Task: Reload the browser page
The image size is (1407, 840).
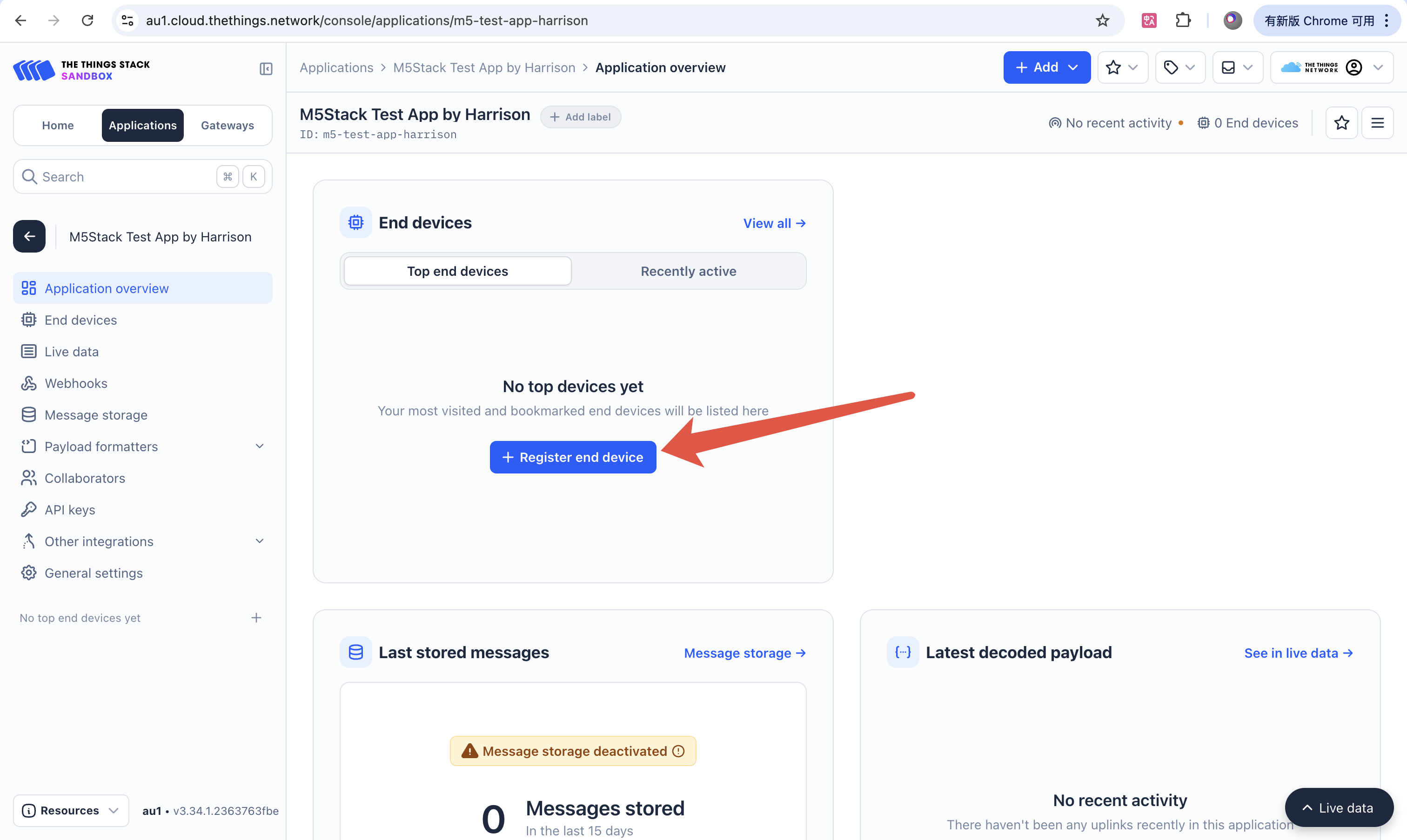Action: [87, 21]
